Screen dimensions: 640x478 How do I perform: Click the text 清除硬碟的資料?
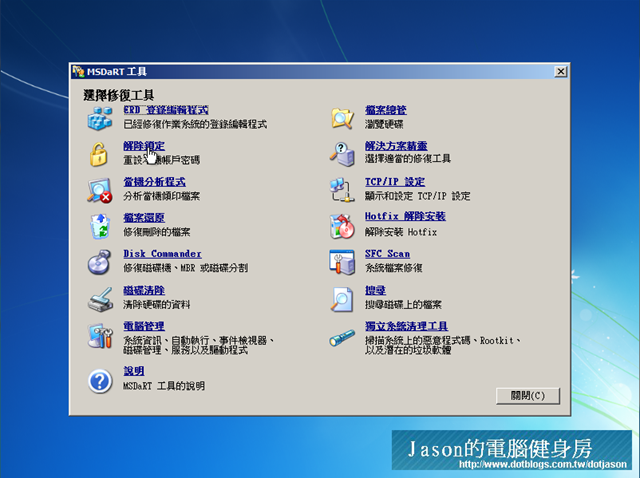(x=157, y=305)
